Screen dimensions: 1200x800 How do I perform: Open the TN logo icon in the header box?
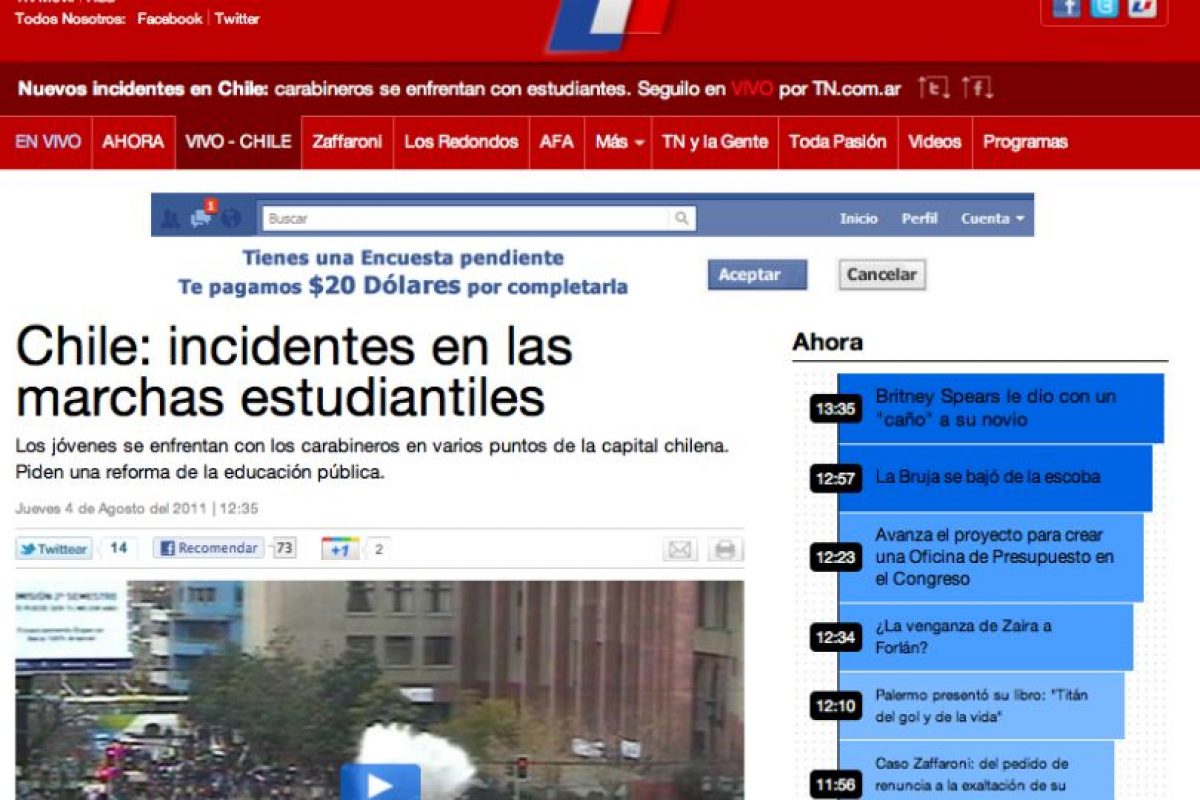point(1142,7)
